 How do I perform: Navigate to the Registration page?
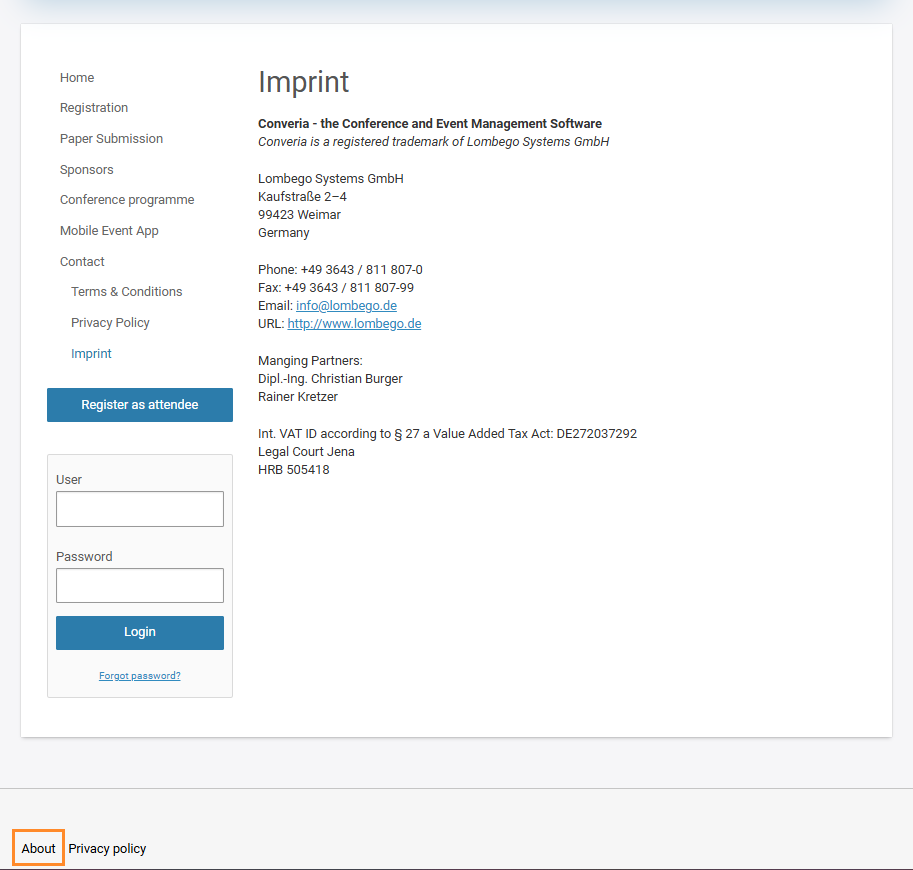(x=94, y=107)
